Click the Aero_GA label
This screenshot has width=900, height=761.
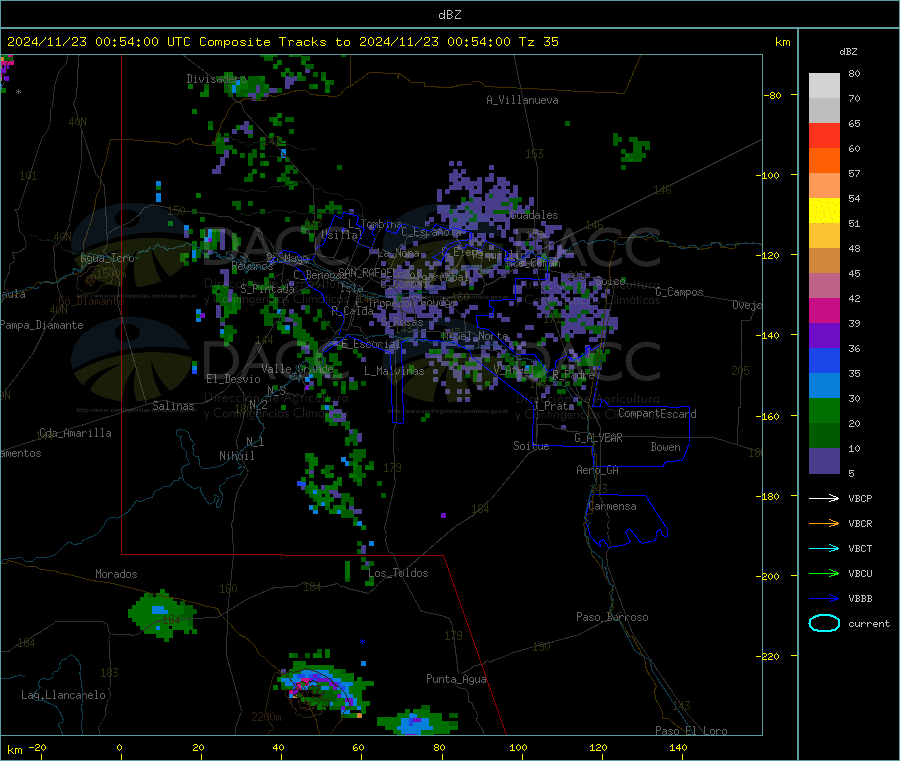click(597, 471)
